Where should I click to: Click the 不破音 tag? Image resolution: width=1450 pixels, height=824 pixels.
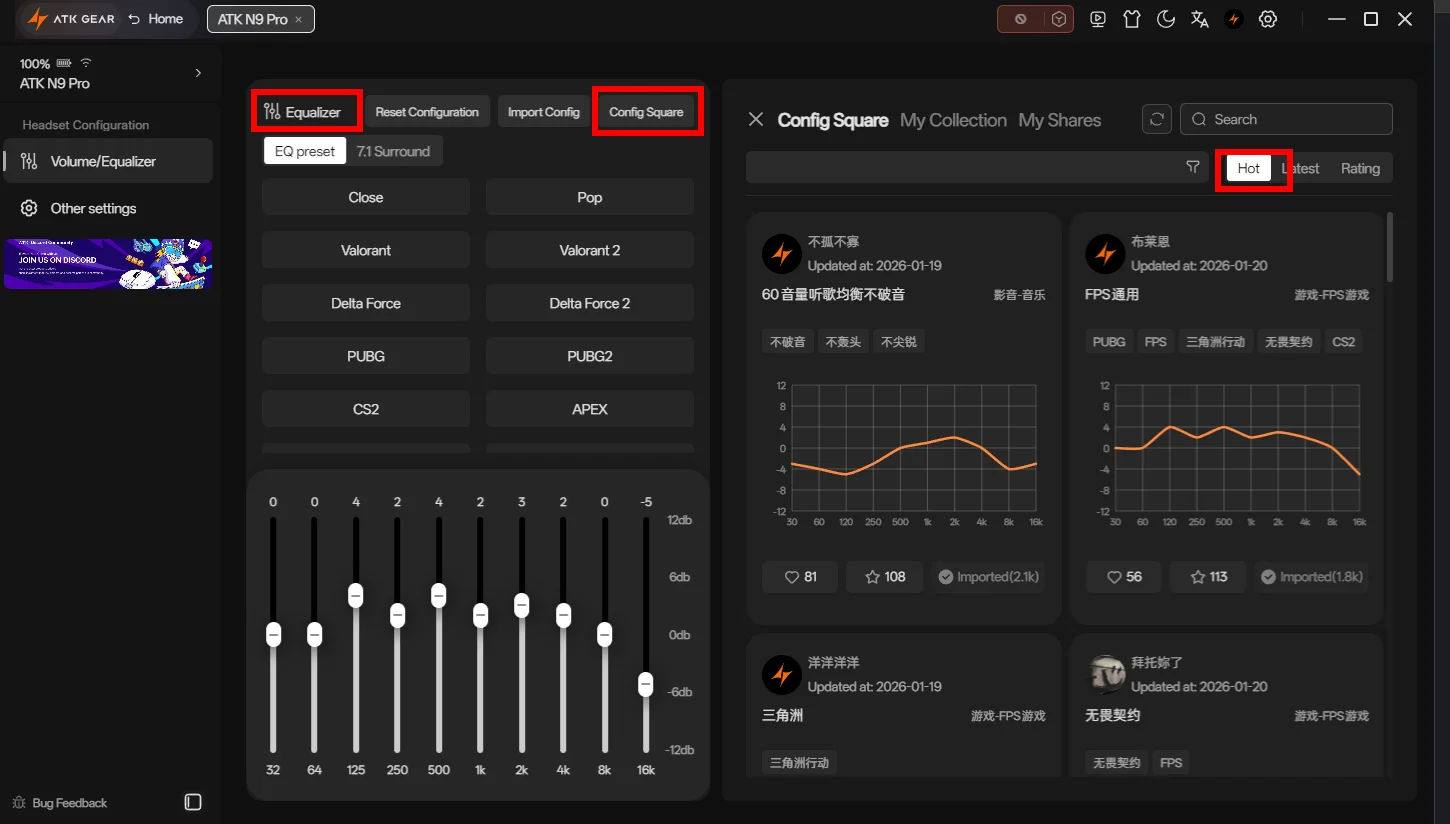point(788,342)
